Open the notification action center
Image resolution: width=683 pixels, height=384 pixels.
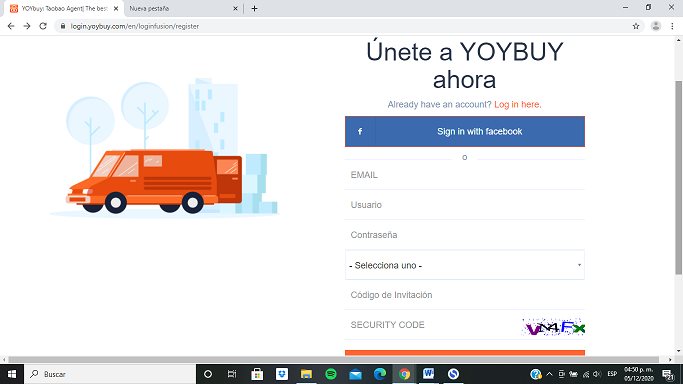668,374
